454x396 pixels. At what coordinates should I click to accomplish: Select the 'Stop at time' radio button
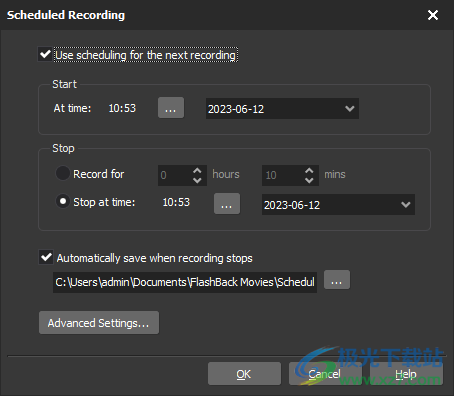pyautogui.click(x=63, y=202)
